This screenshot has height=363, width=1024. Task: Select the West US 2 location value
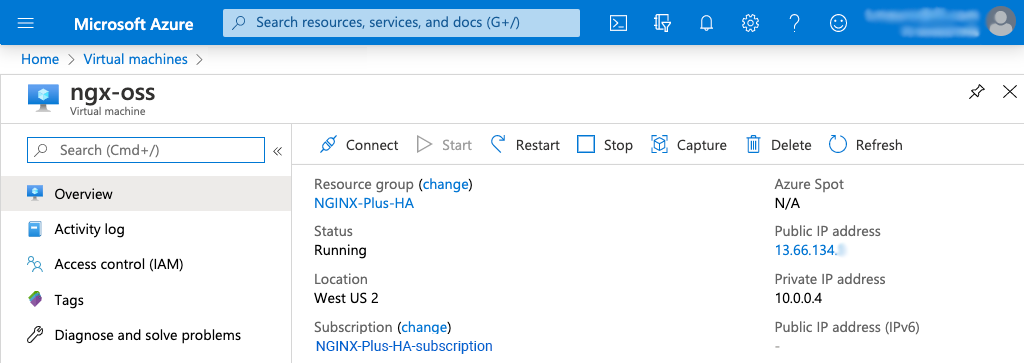pos(346,298)
